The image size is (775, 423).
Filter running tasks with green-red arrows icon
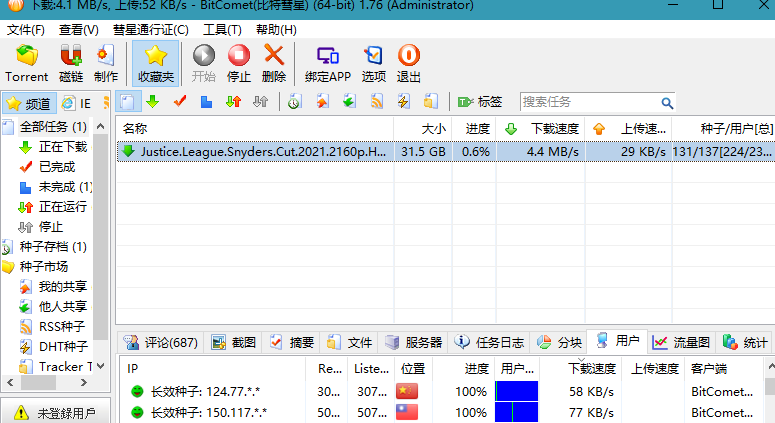pyautogui.click(x=233, y=102)
